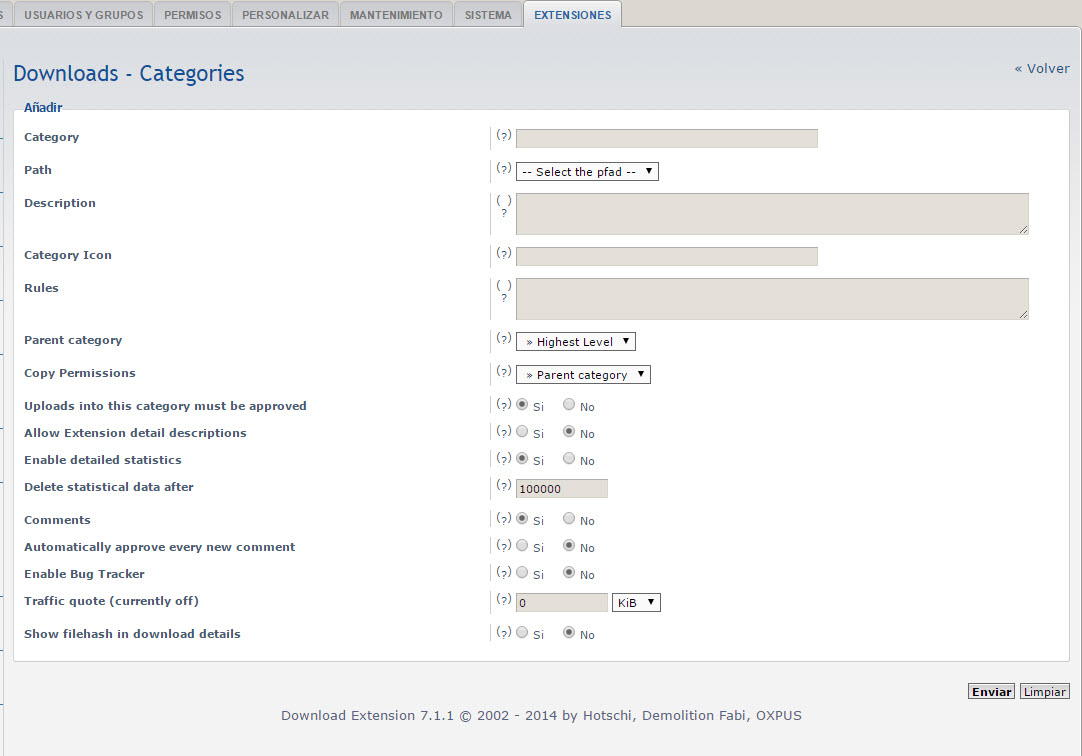
Task: Click the Limpiar reset button
Action: pos(1045,692)
